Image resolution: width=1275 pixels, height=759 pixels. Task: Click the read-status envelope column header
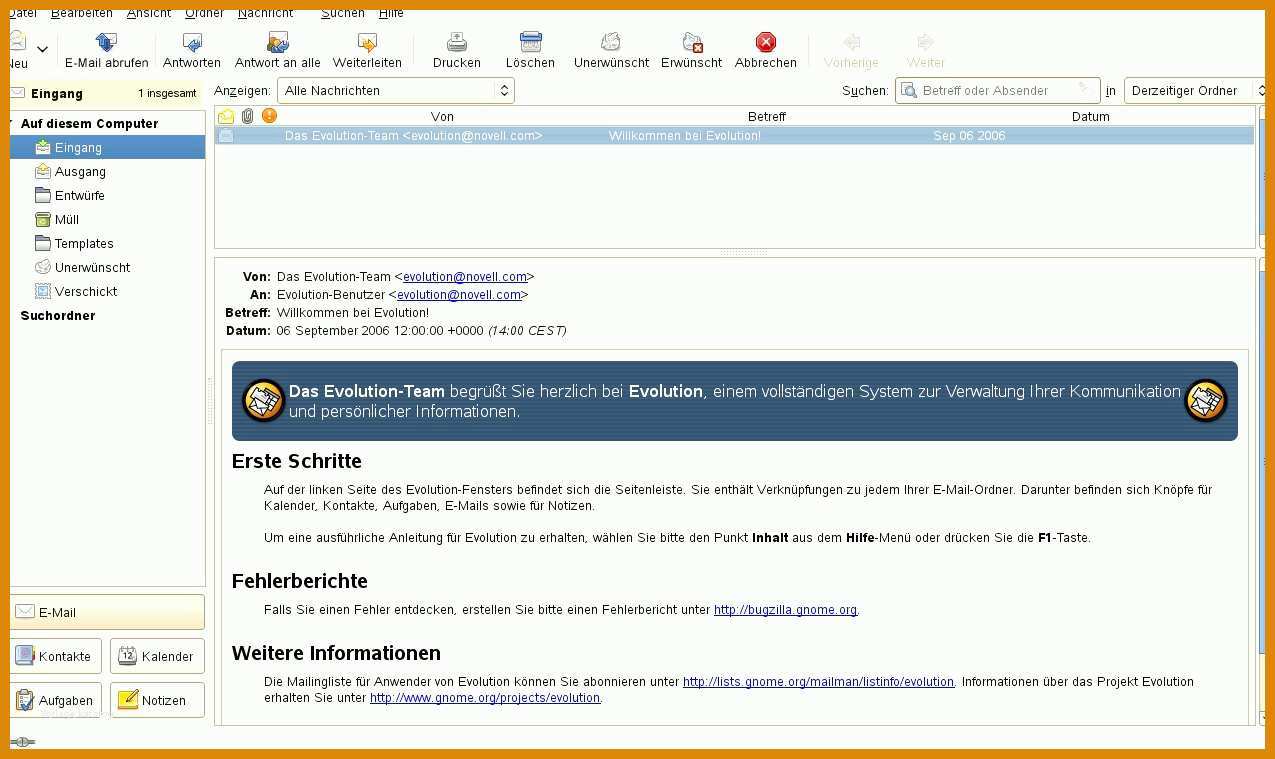pos(226,116)
